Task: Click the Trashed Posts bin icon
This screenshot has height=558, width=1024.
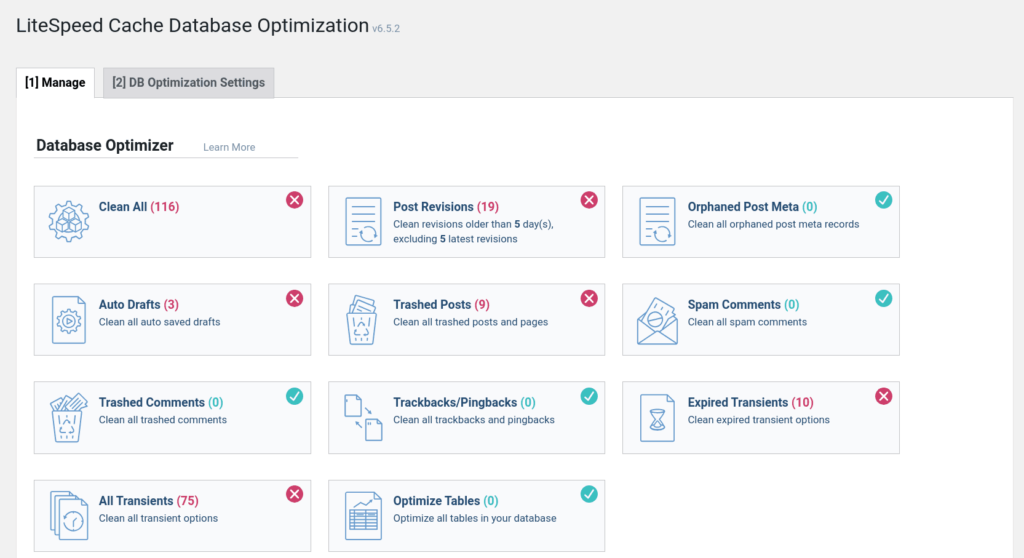Action: [362, 320]
